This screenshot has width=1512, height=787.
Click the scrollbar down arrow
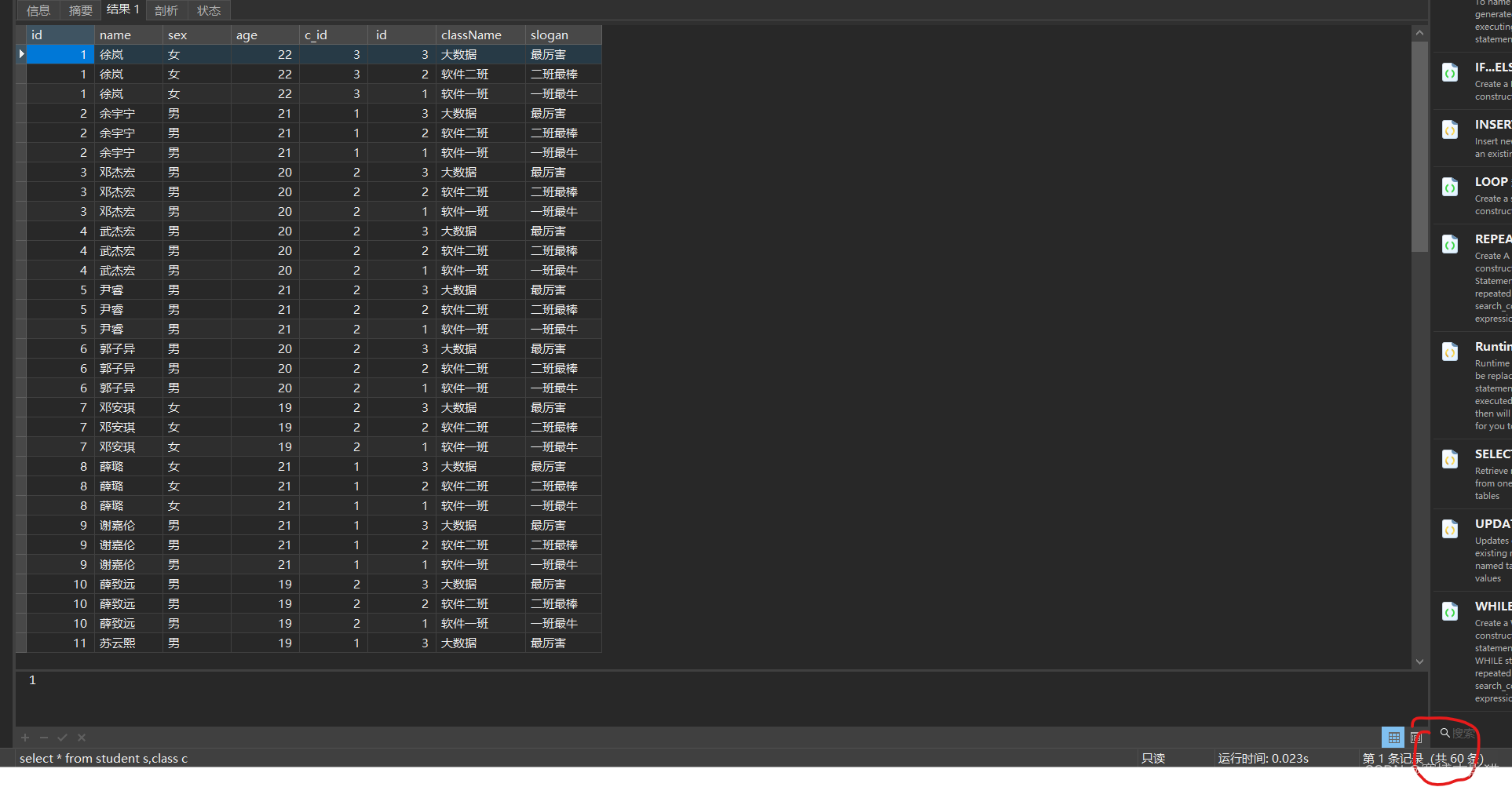tap(1419, 661)
